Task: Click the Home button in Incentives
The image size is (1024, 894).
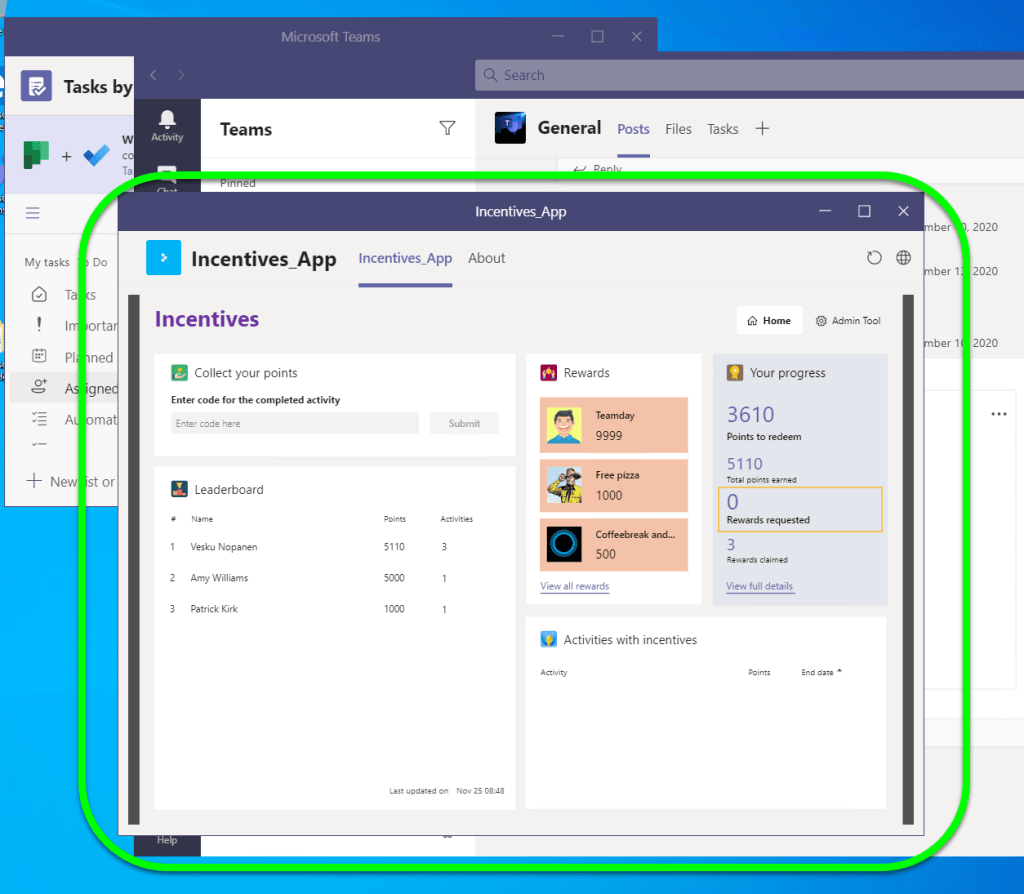Action: [x=769, y=321]
